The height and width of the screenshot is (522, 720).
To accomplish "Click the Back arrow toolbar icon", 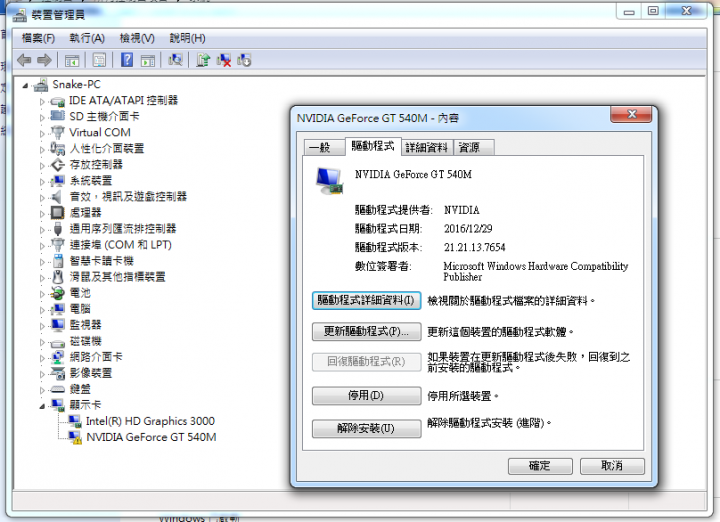I will 24,60.
